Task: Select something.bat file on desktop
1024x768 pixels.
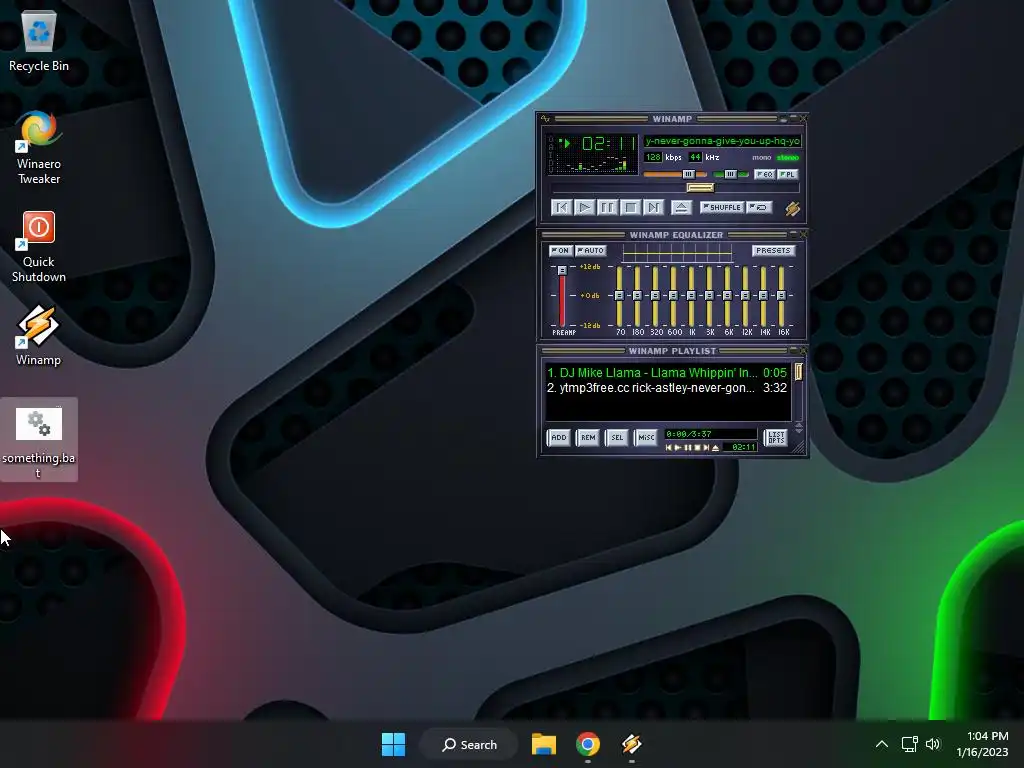Action: (x=39, y=440)
